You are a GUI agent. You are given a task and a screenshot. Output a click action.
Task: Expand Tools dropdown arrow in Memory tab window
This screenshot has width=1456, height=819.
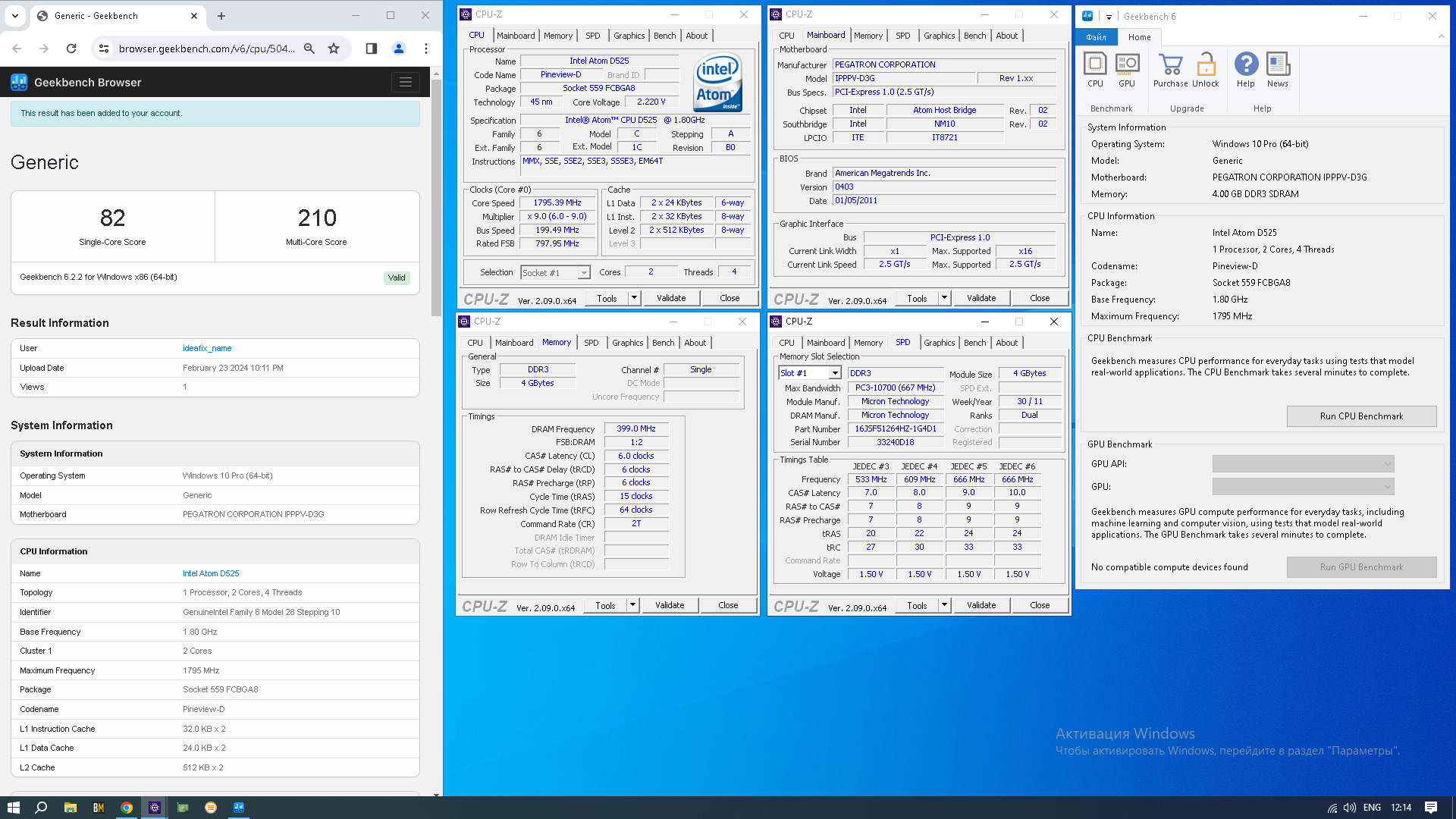click(632, 605)
